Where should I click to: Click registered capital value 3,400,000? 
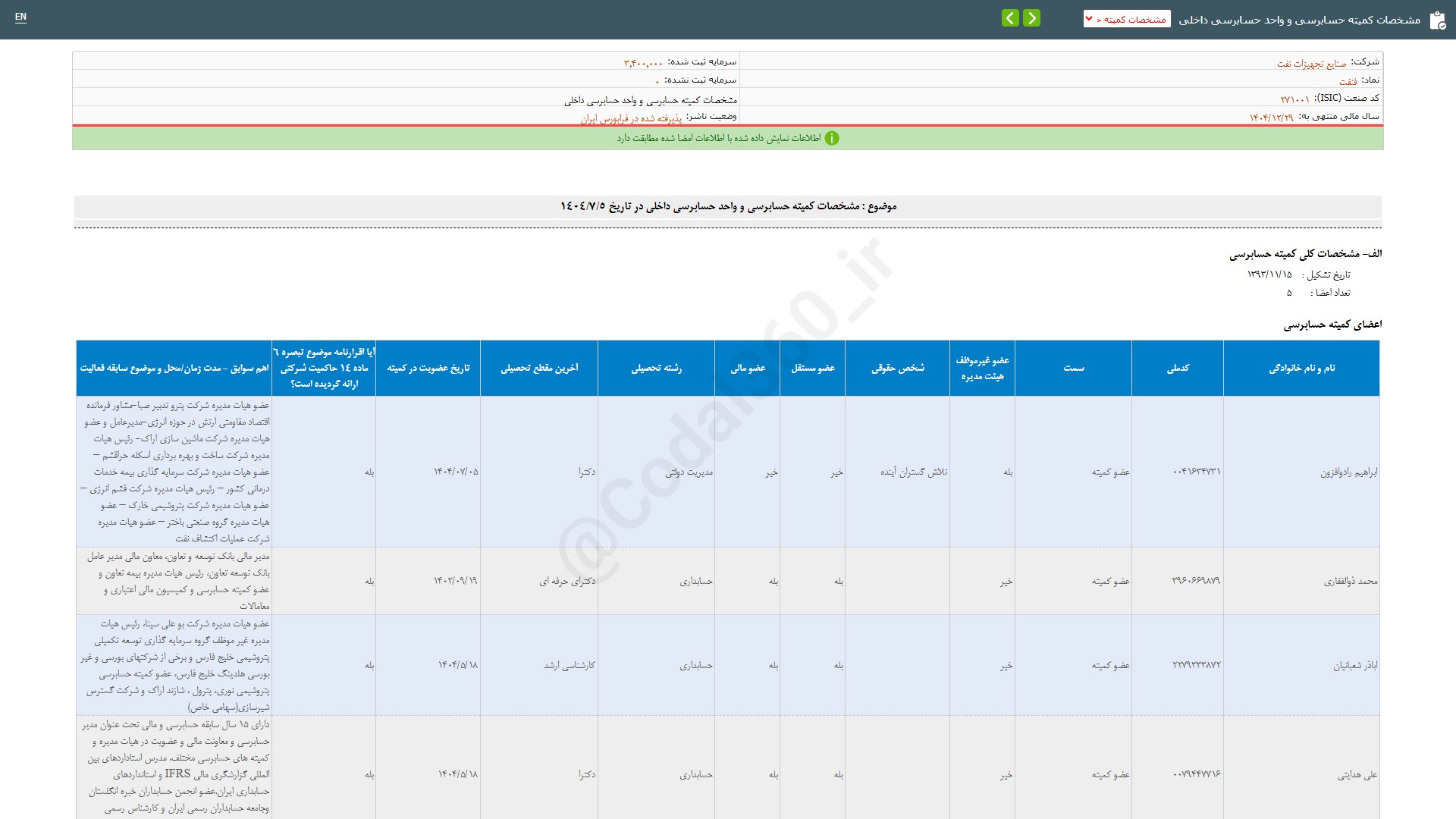point(643,63)
